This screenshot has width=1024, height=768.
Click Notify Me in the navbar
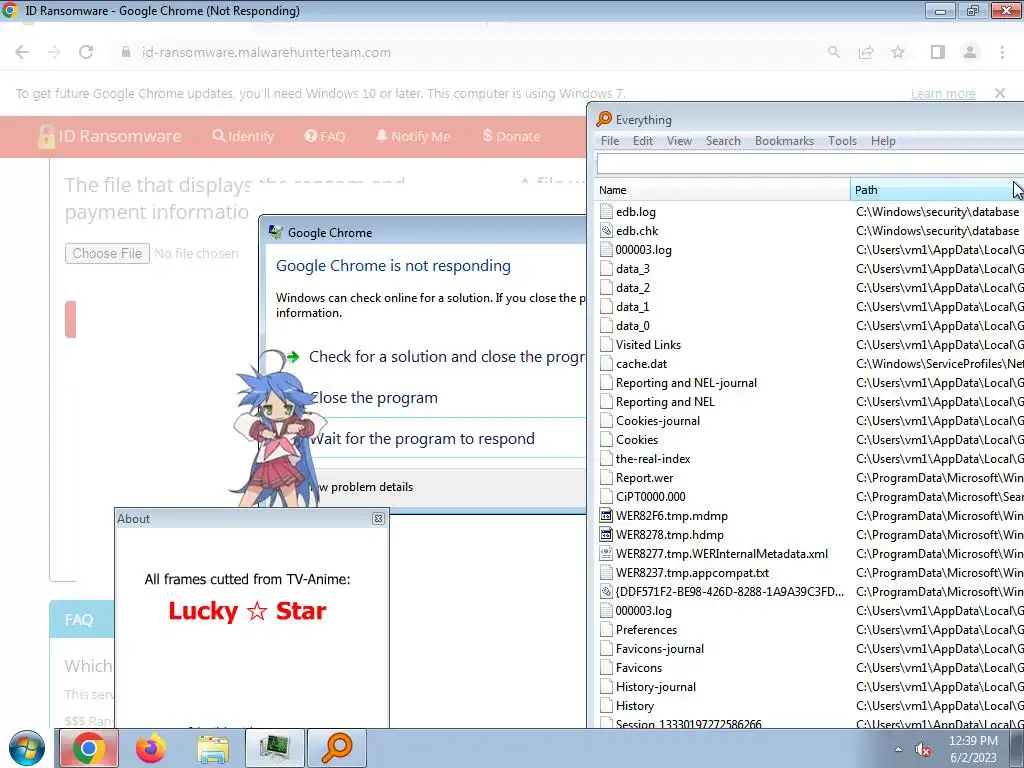click(413, 136)
